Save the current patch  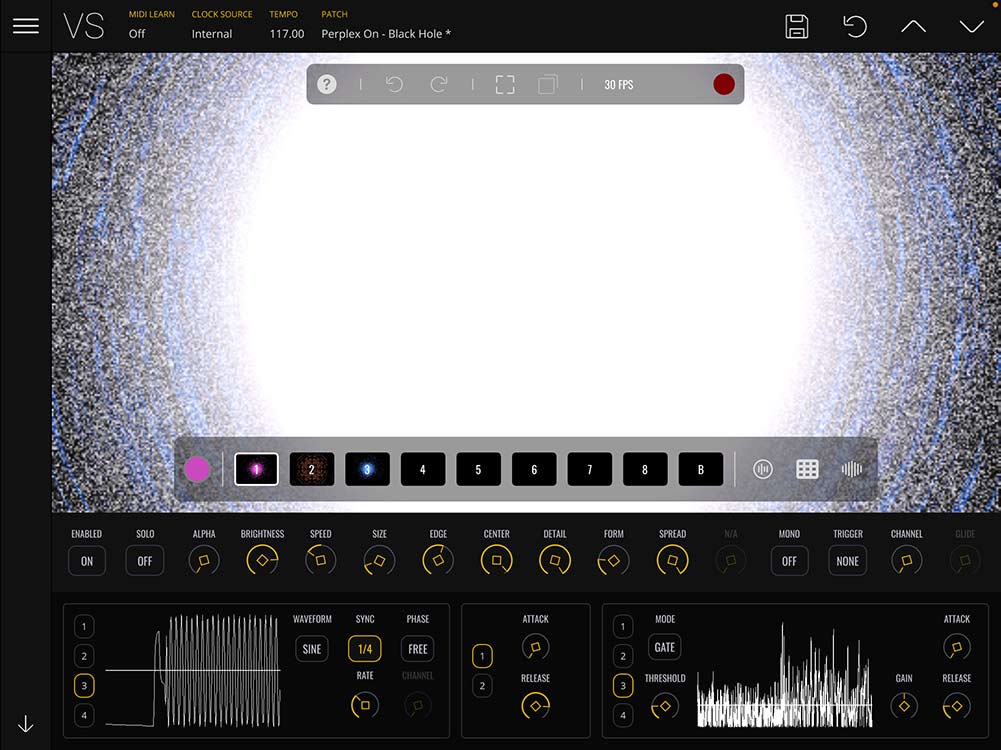pos(797,27)
